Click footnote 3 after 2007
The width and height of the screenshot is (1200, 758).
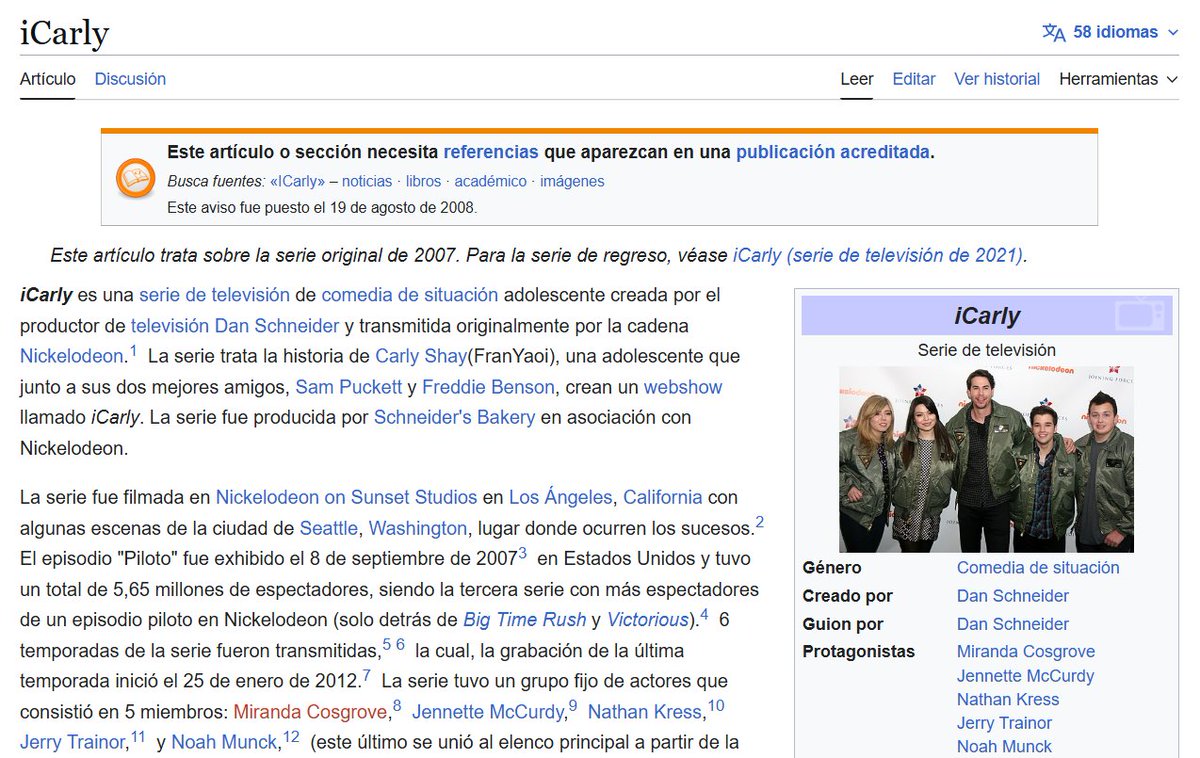(522, 552)
